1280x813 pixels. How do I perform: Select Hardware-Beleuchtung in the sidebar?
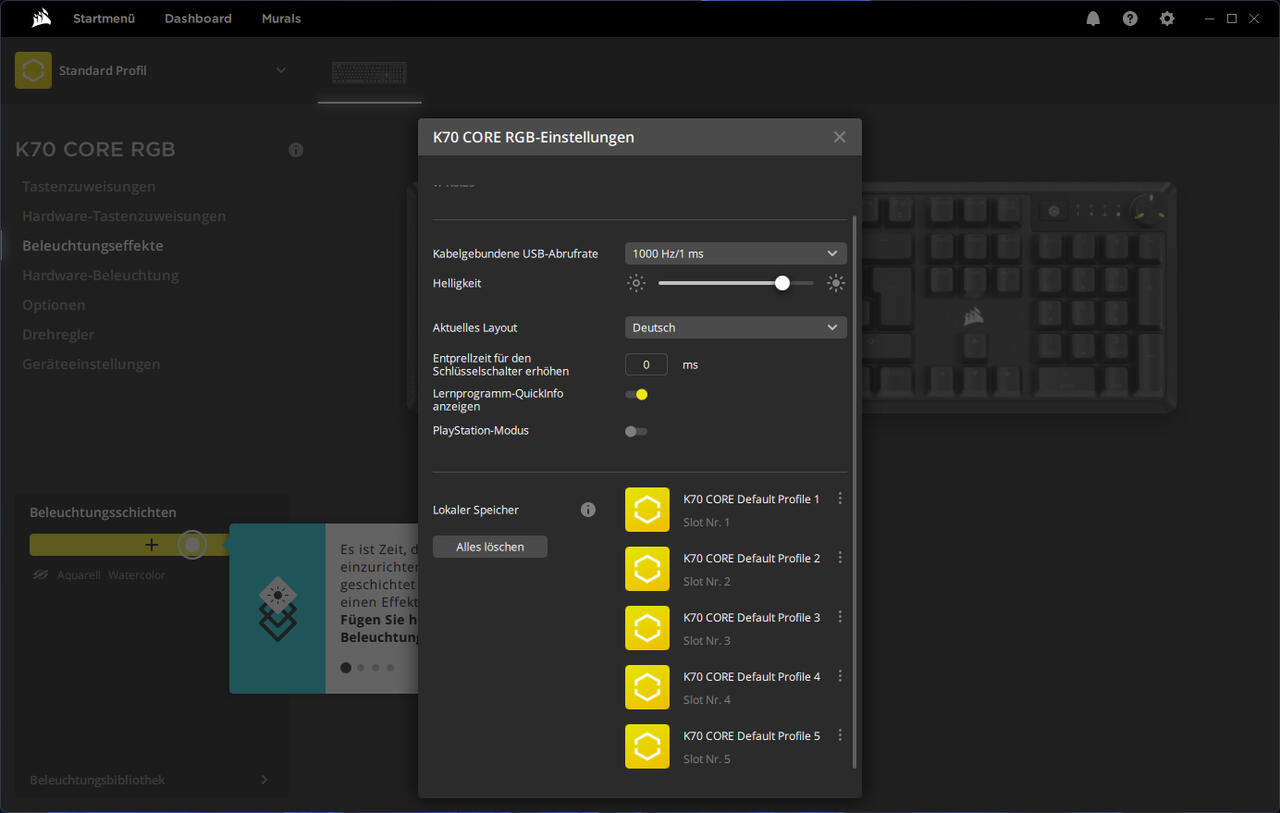[x=101, y=275]
